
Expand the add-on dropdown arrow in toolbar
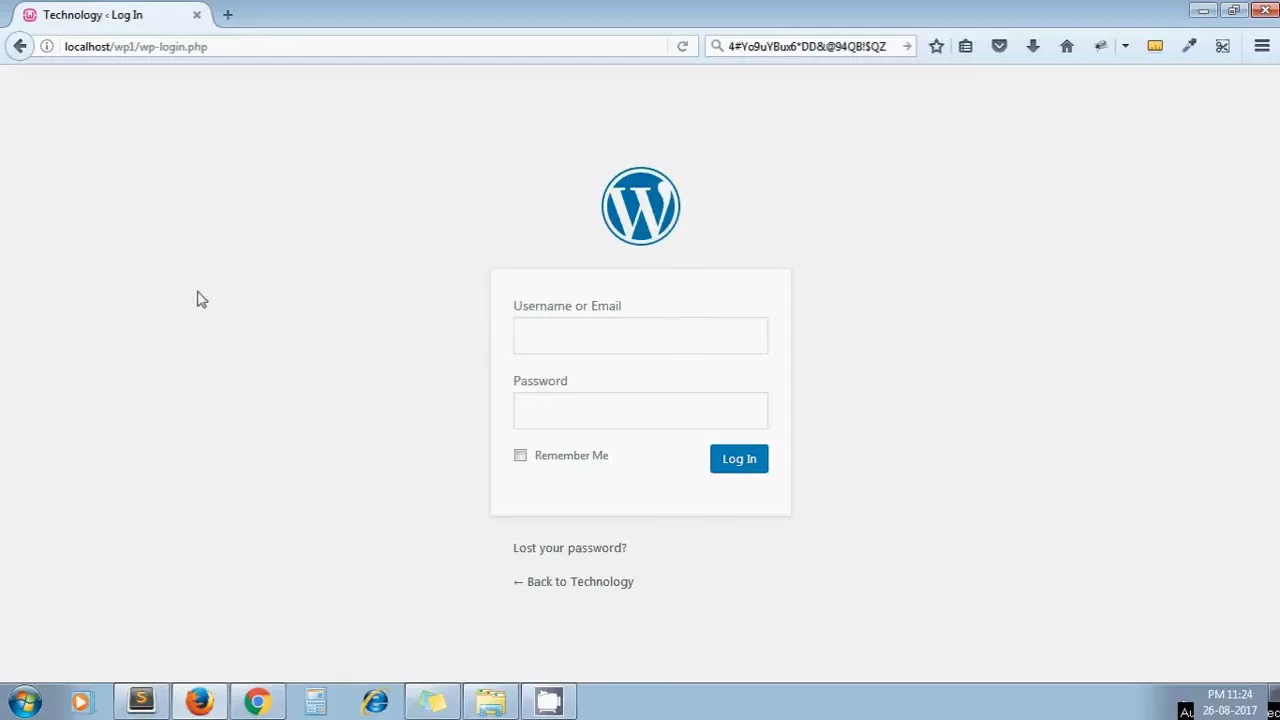[x=1125, y=46]
